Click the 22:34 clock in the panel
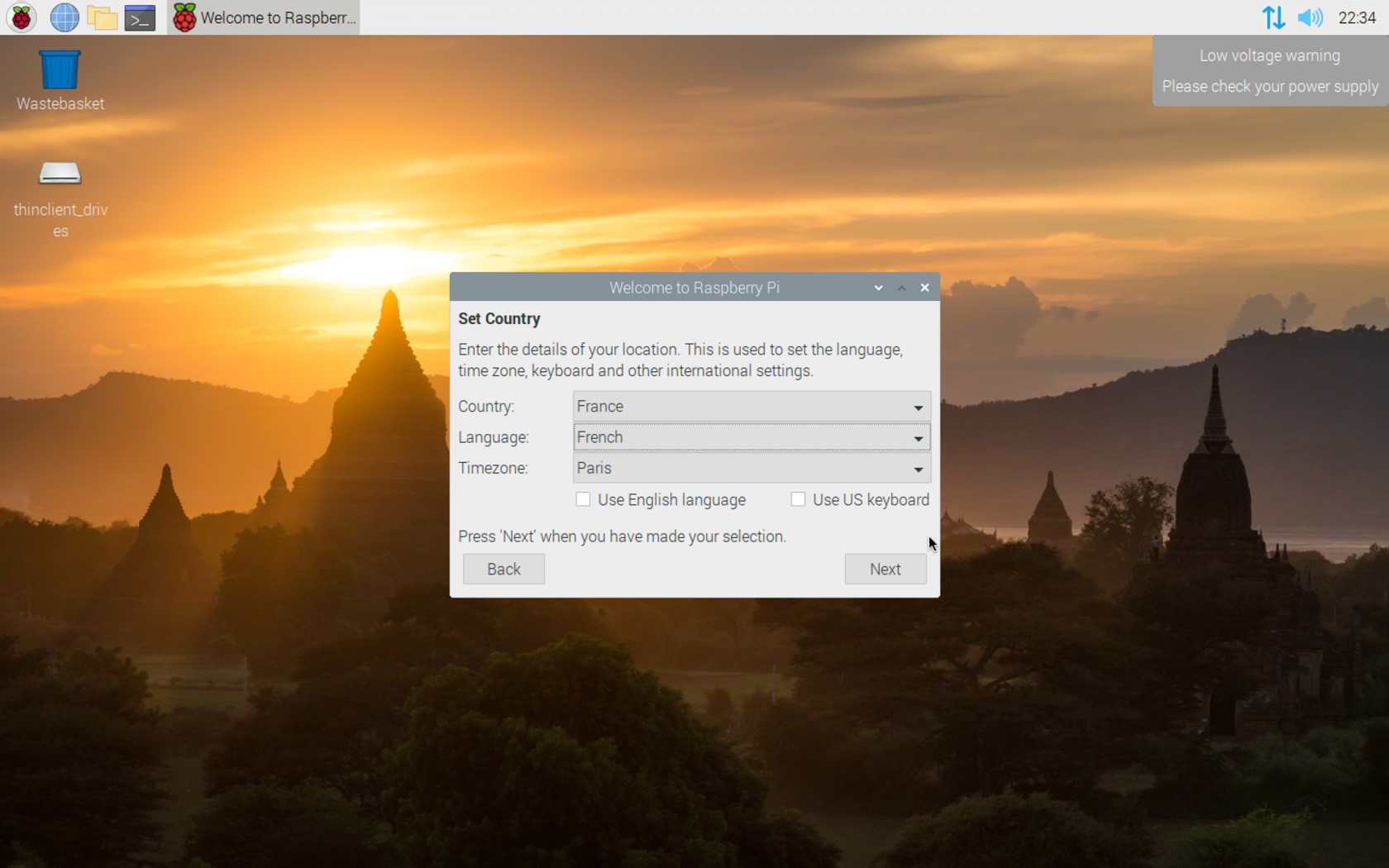 1357,17
